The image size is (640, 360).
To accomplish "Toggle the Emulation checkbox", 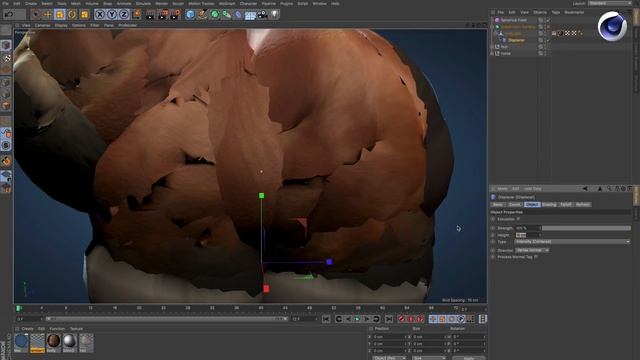I will coord(518,219).
